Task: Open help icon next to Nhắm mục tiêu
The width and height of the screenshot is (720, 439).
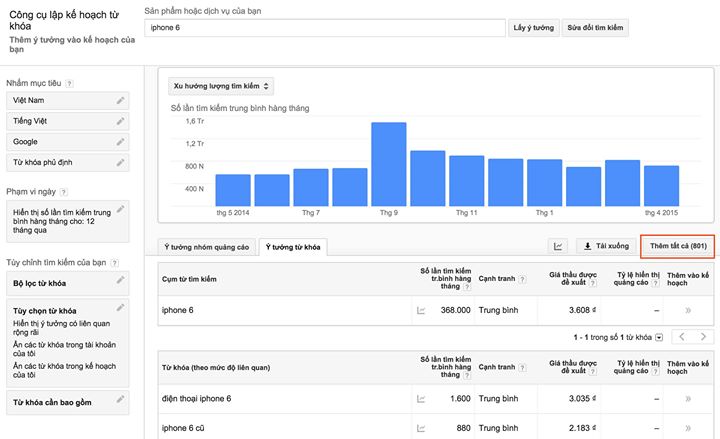Action: tap(69, 84)
